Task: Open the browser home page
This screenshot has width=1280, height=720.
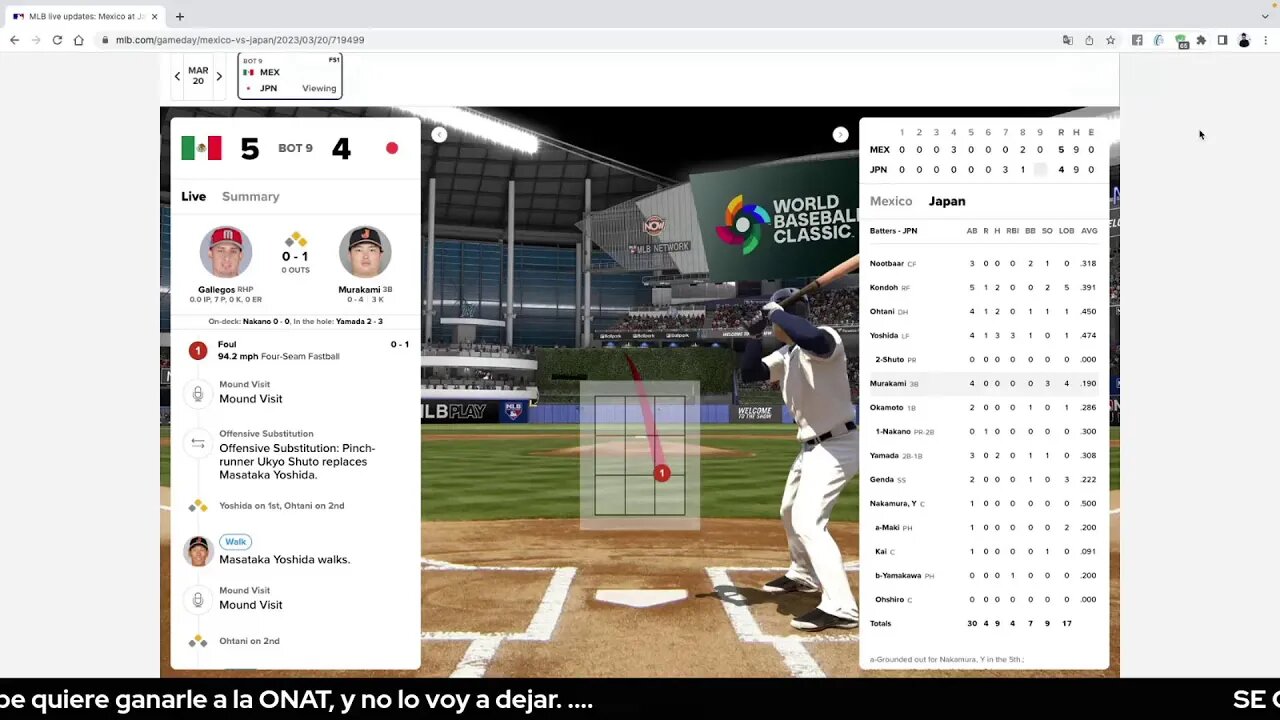Action: pos(79,40)
